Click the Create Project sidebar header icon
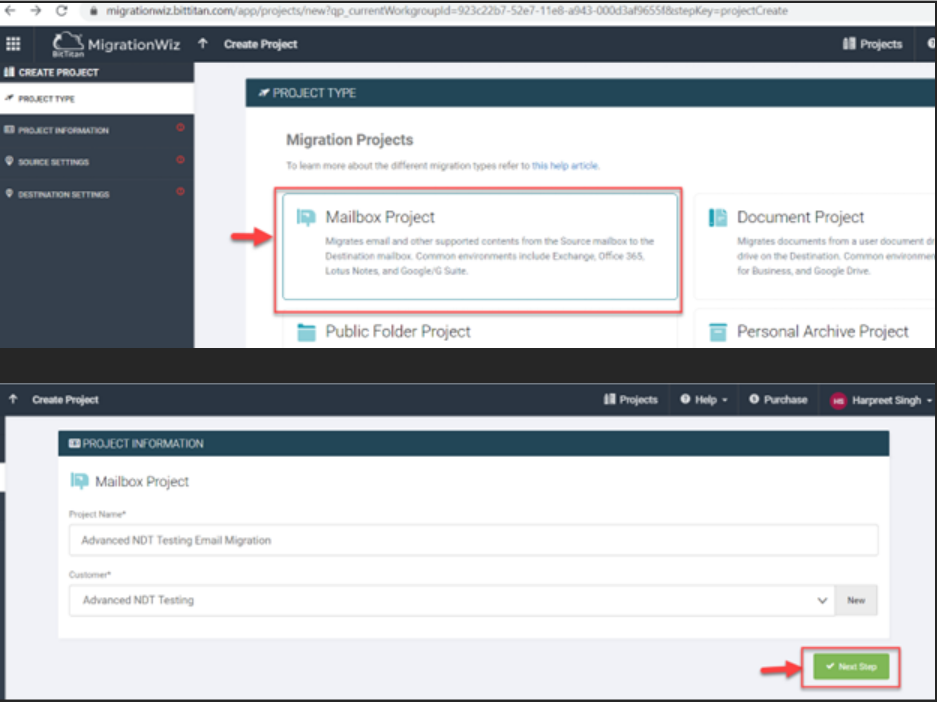 tap(9, 72)
